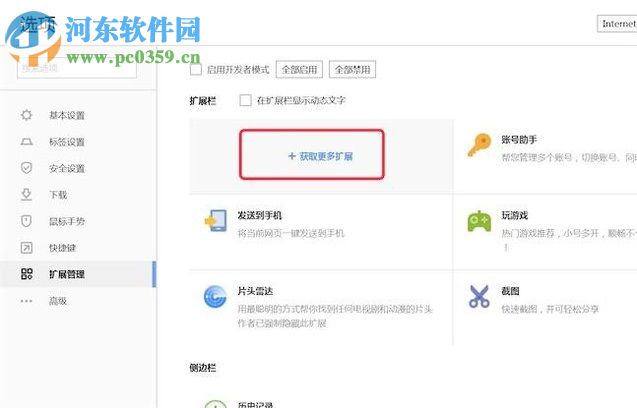Image resolution: width=637 pixels, height=408 pixels.
Task: Open the 基本设置 menu item
Action: pyautogui.click(x=78, y=115)
